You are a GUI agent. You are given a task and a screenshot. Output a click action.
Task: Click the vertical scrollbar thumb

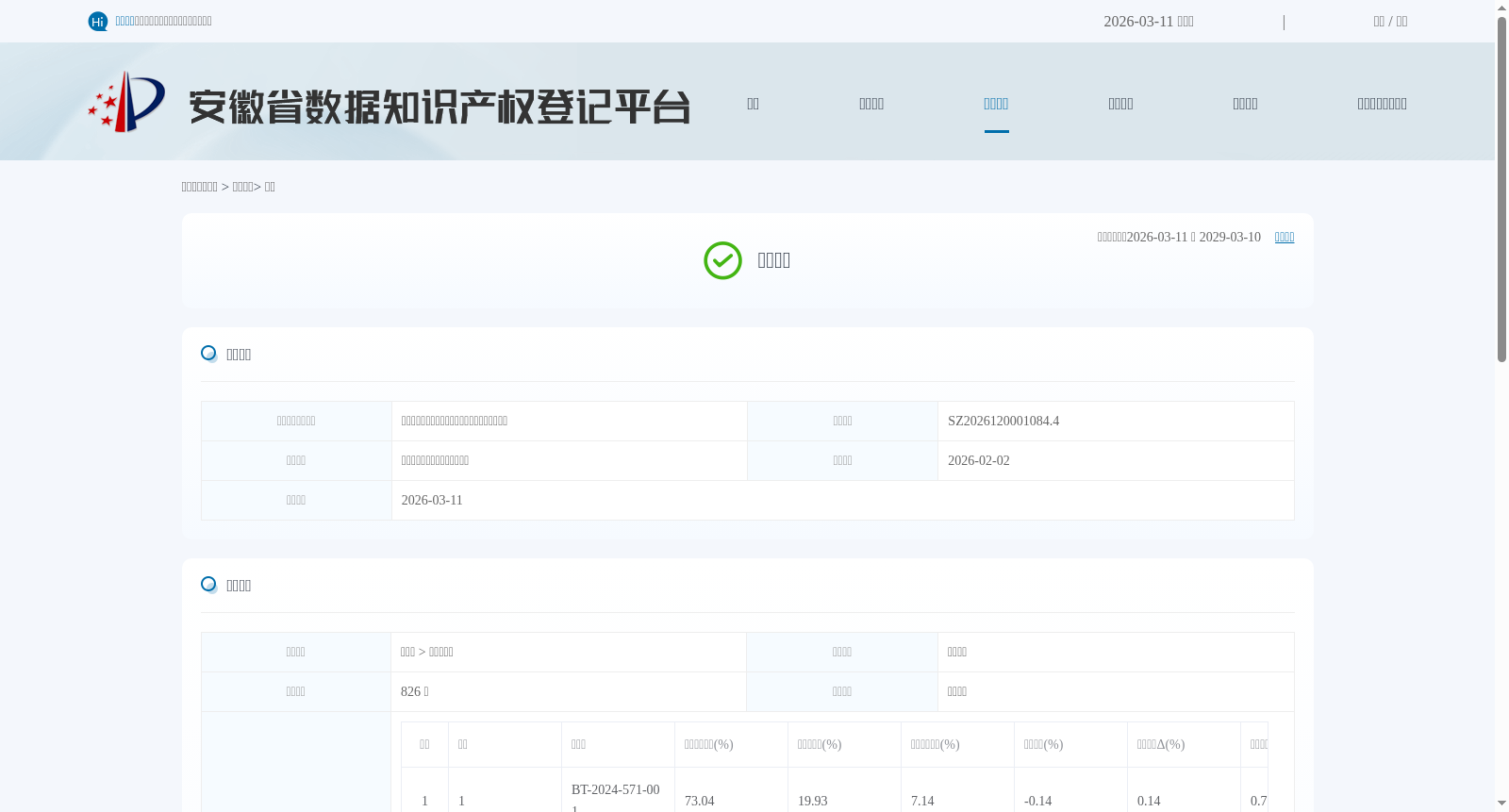click(1501, 189)
